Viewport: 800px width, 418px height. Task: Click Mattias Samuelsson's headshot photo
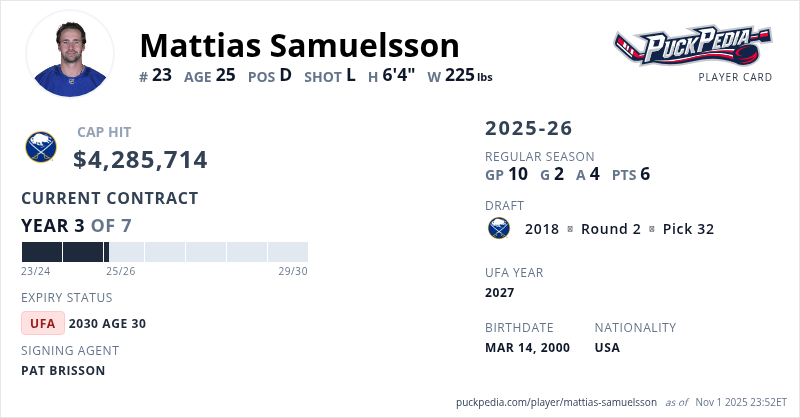click(x=69, y=53)
